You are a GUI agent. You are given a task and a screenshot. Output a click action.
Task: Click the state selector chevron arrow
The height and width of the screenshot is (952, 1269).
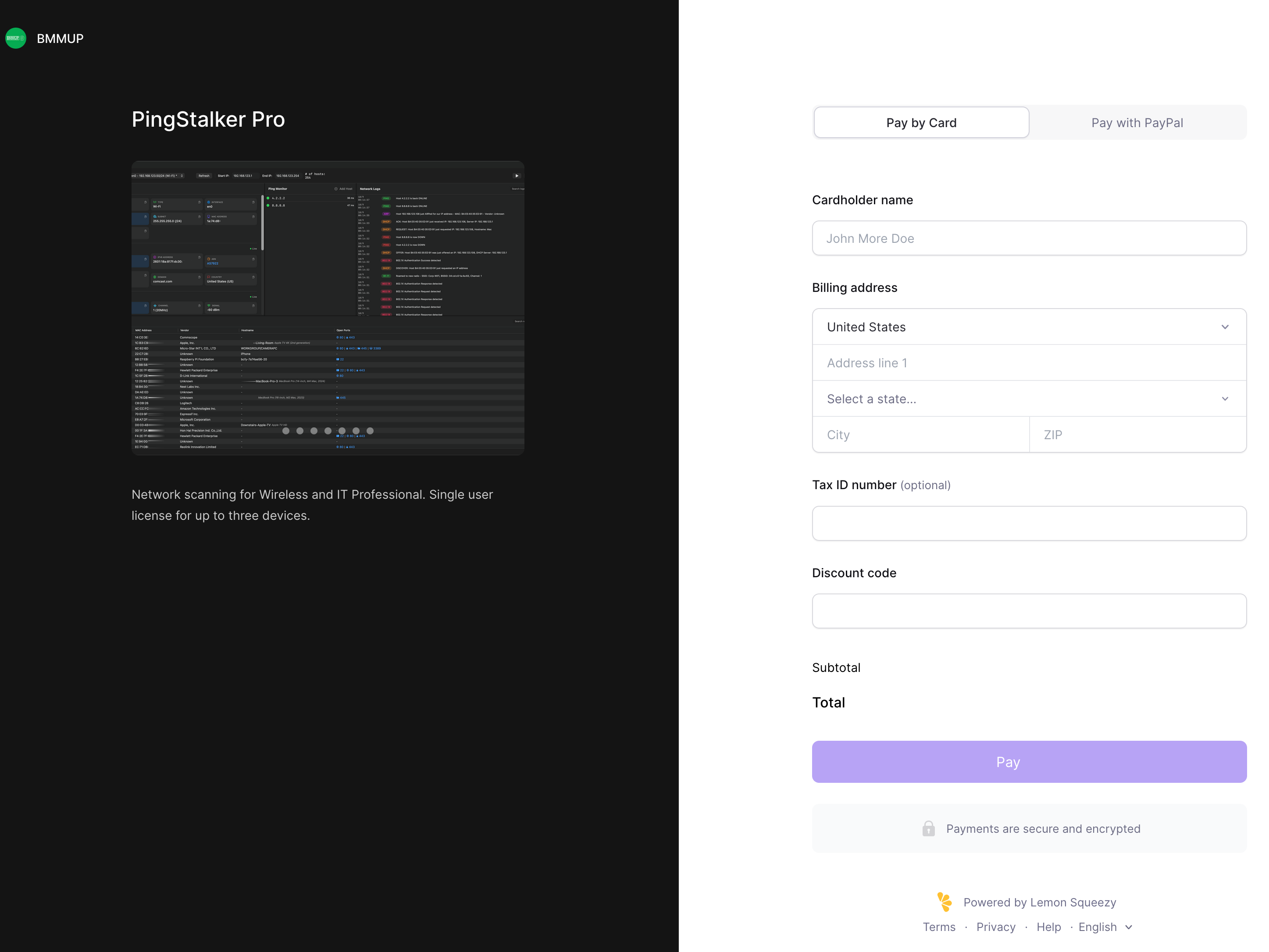(1224, 398)
